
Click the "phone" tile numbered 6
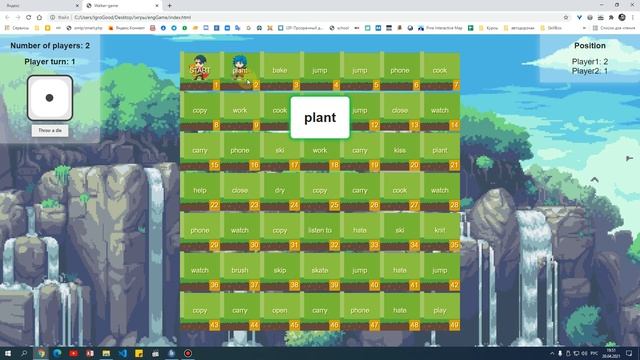[x=400, y=71]
